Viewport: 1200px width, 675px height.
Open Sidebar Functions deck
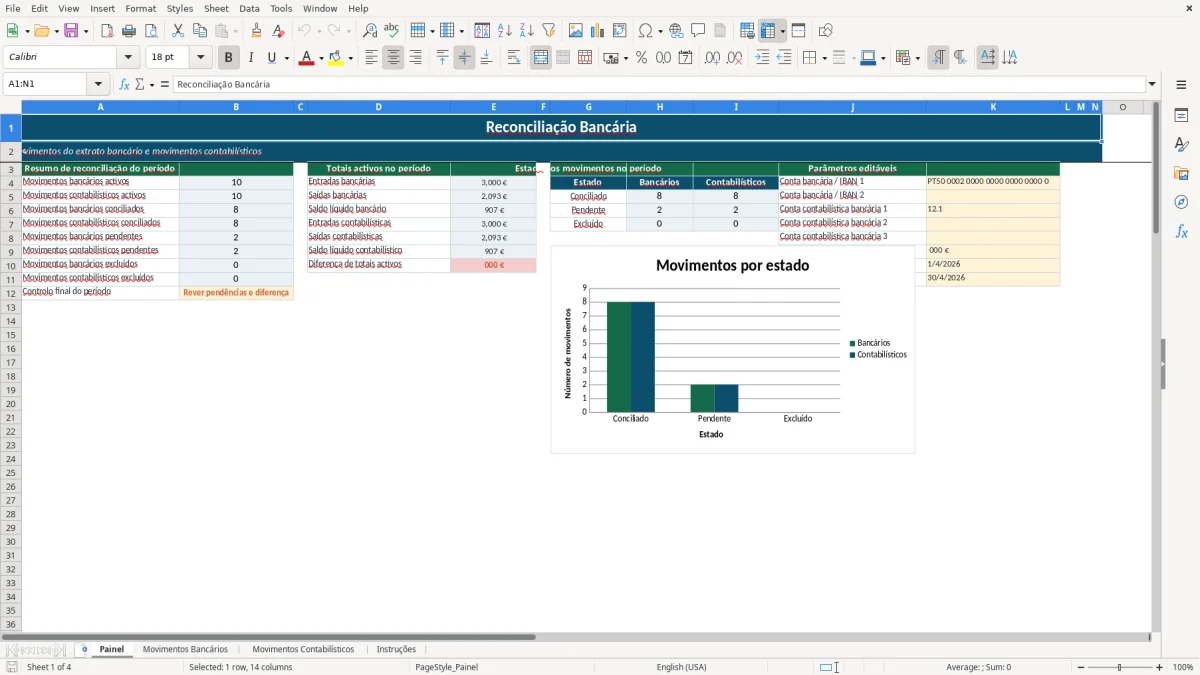(1181, 232)
